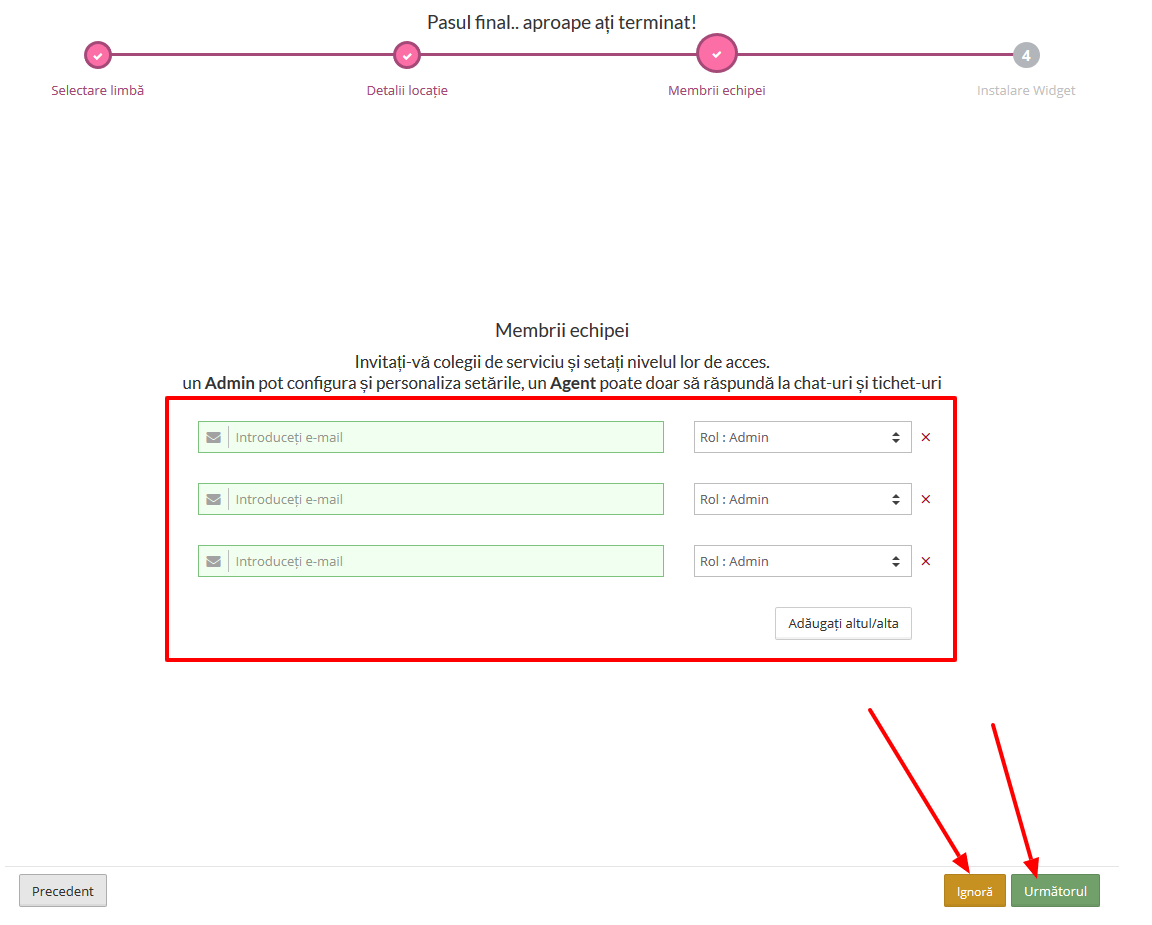Select the Instalare Widget step label
Viewport: 1152px width, 925px height.
pyautogui.click(x=1026, y=90)
